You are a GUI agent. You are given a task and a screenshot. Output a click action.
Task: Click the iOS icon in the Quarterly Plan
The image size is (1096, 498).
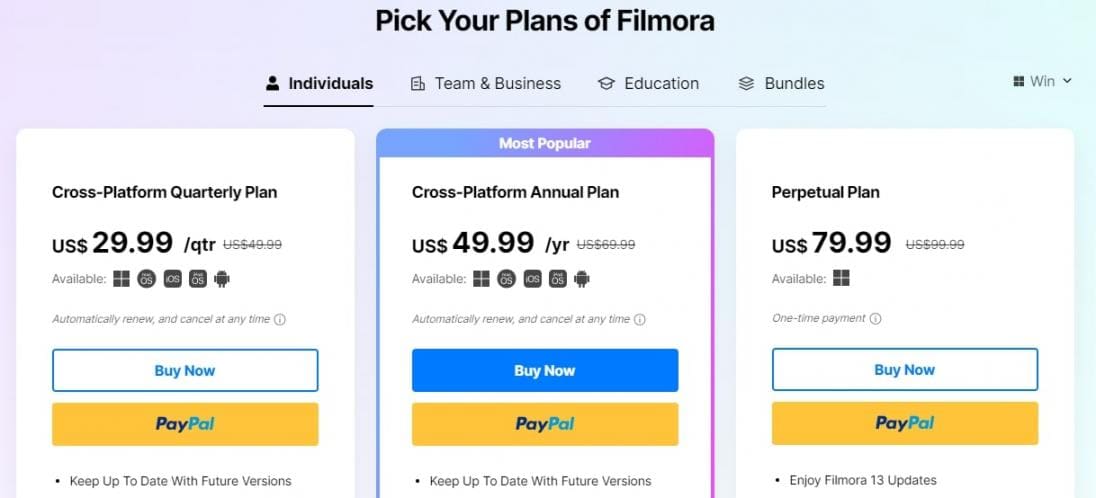[x=172, y=279]
